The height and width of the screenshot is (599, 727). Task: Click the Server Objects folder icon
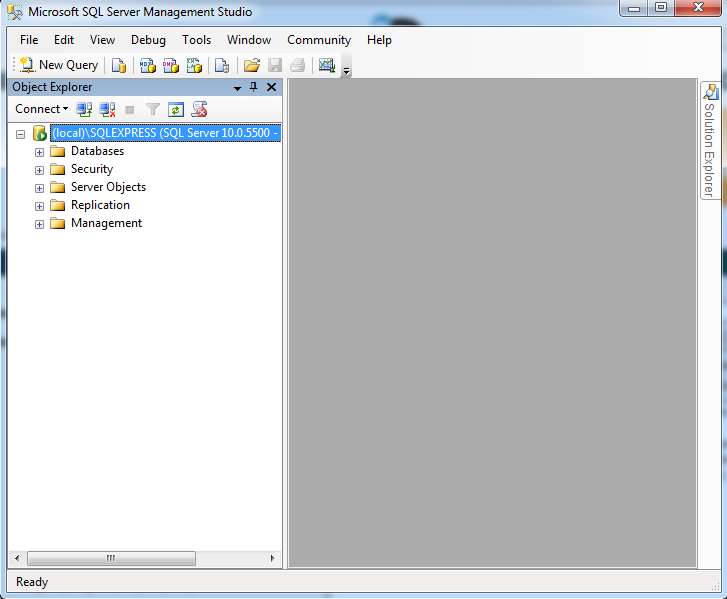tap(57, 187)
